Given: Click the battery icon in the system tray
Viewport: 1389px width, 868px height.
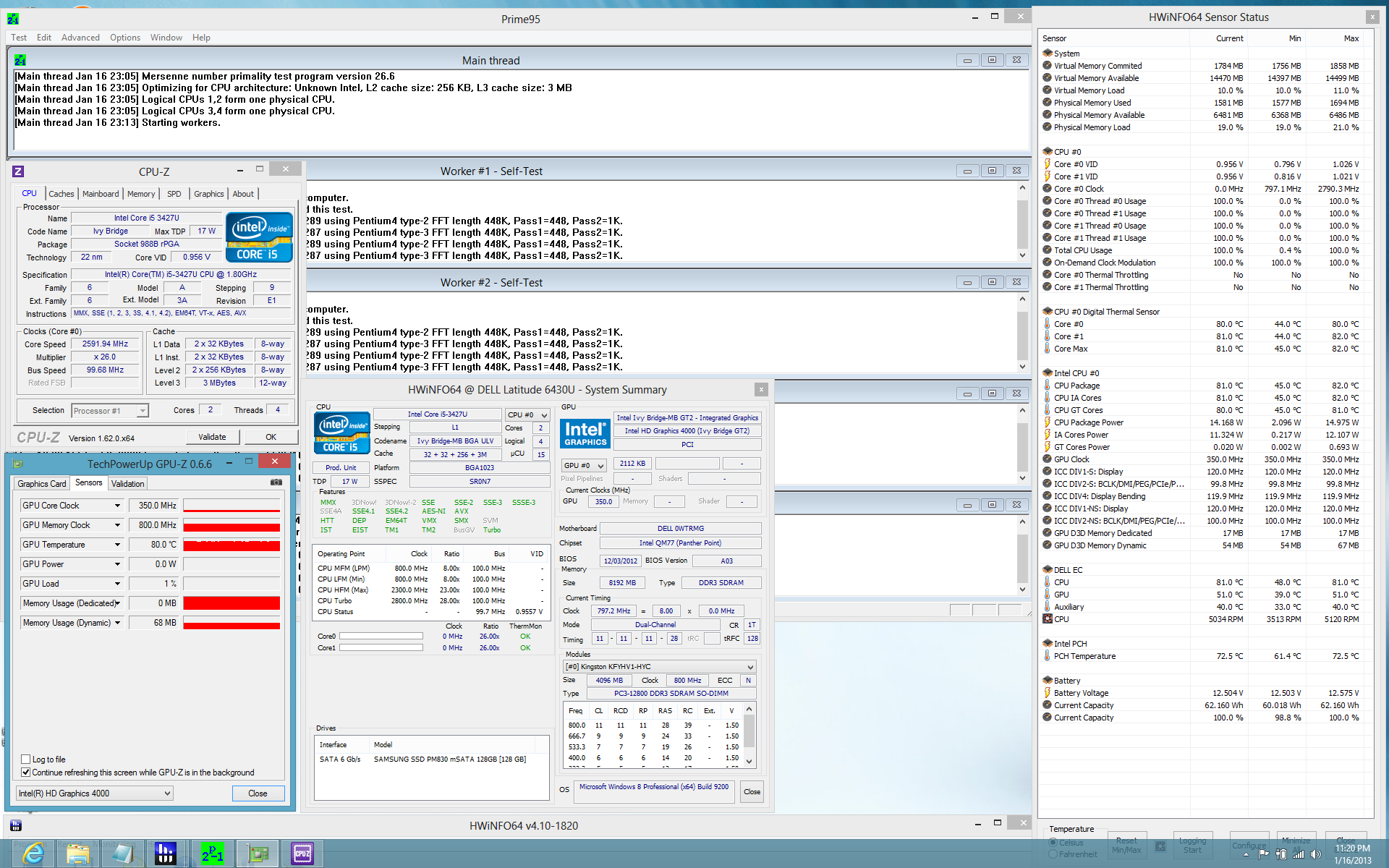Looking at the screenshot, I should tap(1281, 854).
